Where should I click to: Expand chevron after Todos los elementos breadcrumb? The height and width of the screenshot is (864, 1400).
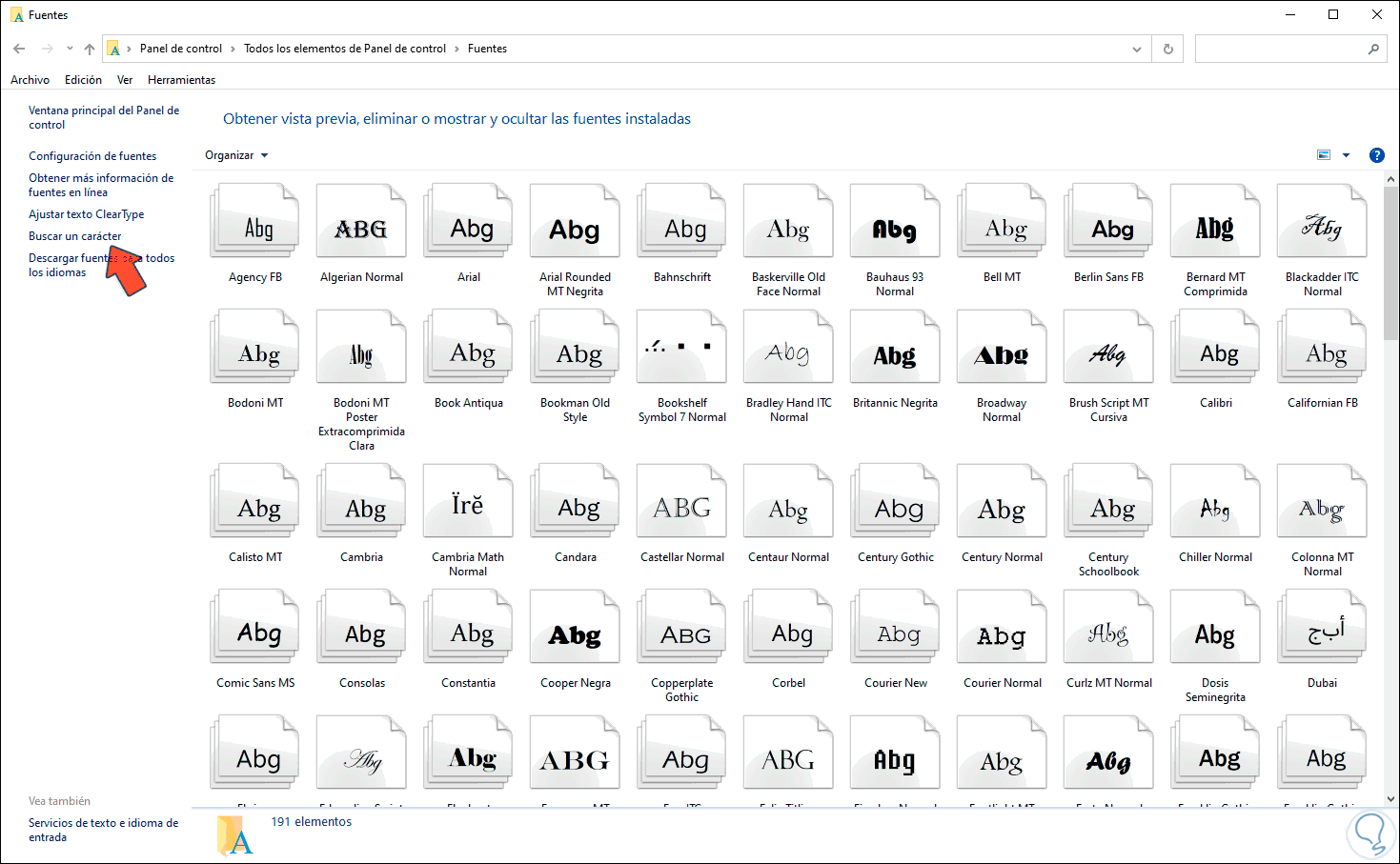457,49
